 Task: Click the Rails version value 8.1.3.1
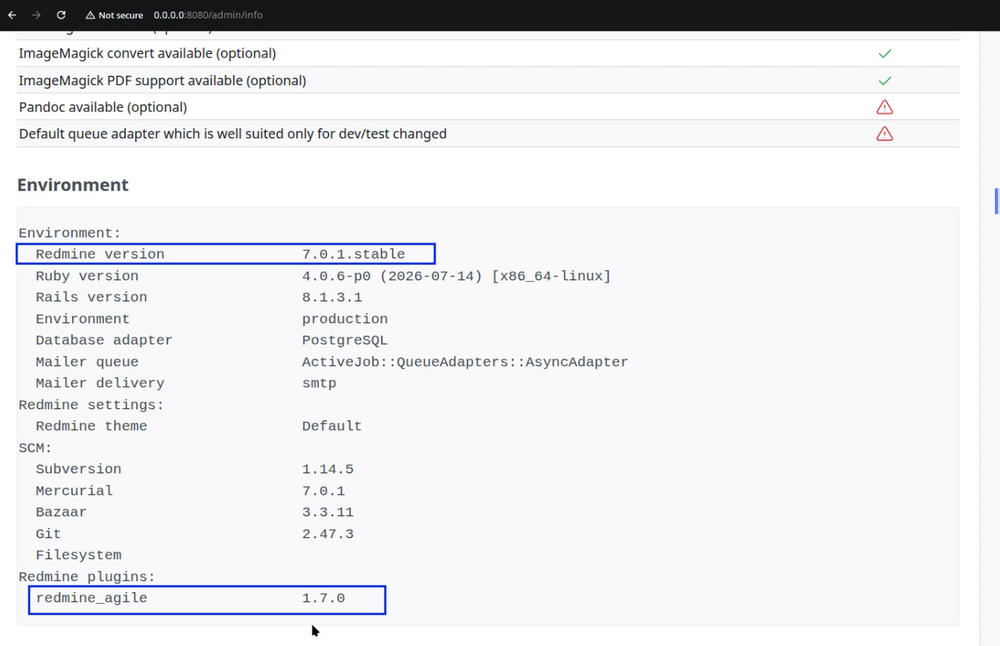332,297
